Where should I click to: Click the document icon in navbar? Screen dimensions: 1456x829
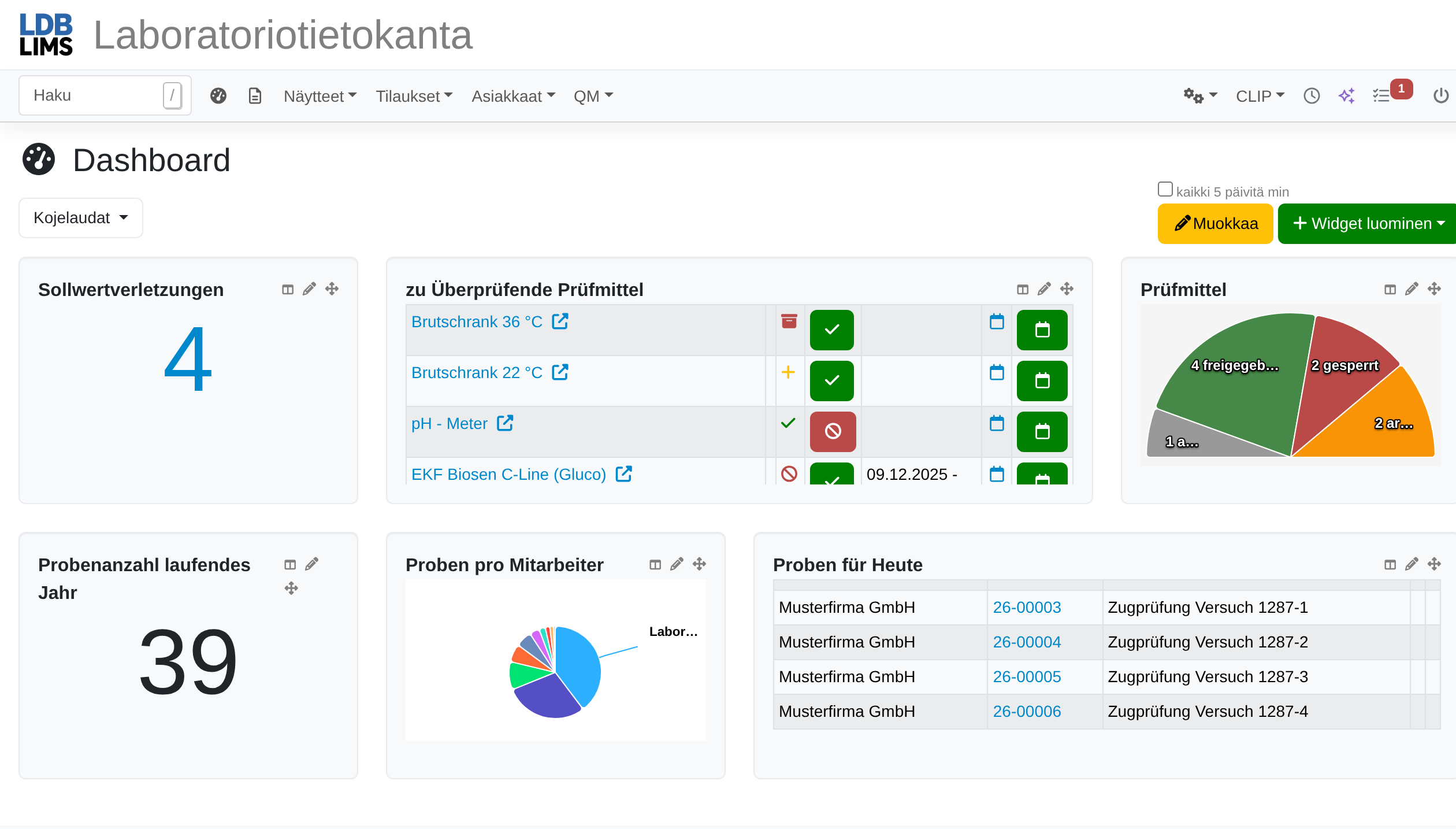pos(255,96)
